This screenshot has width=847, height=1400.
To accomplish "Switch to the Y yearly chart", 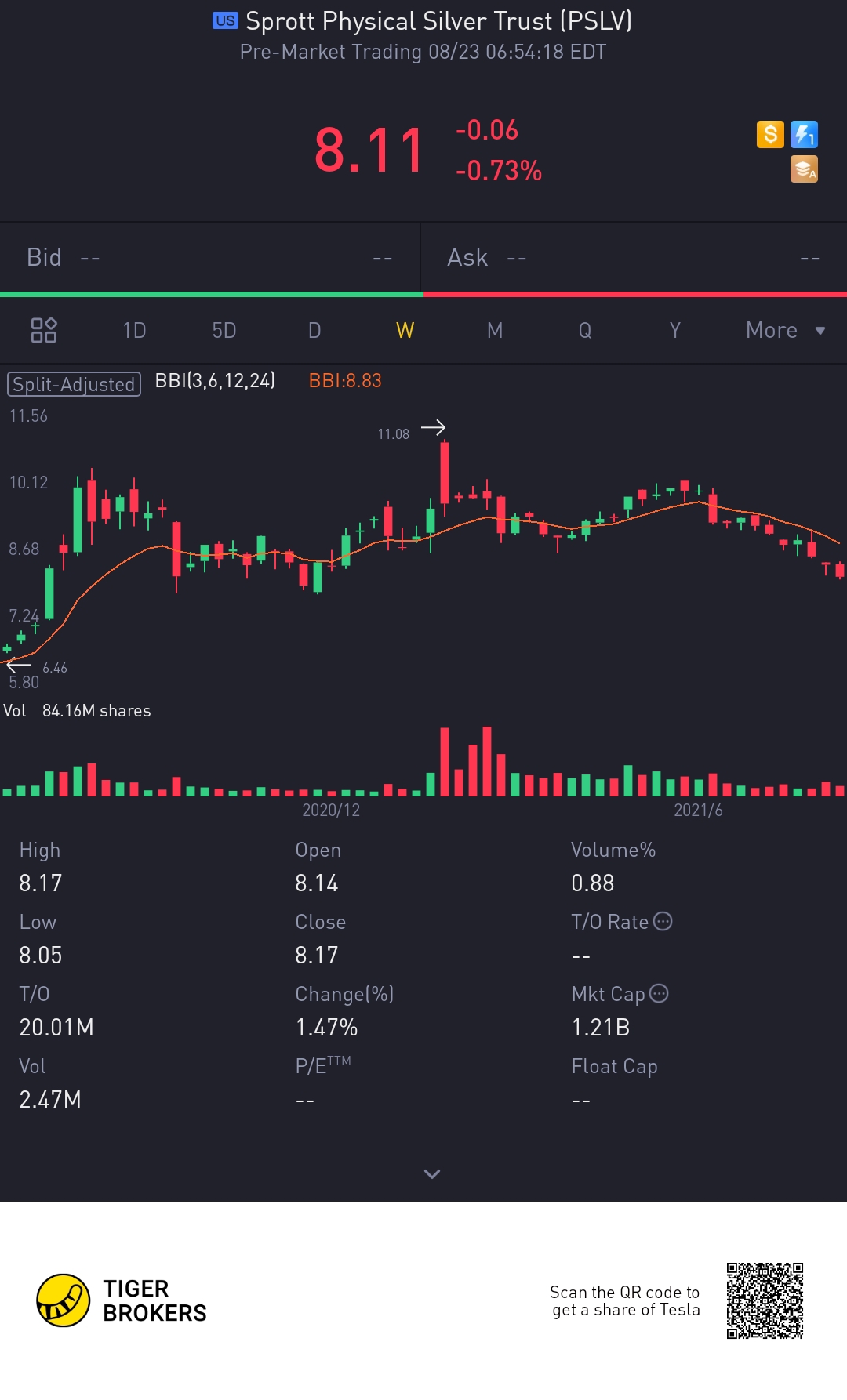I will (675, 330).
